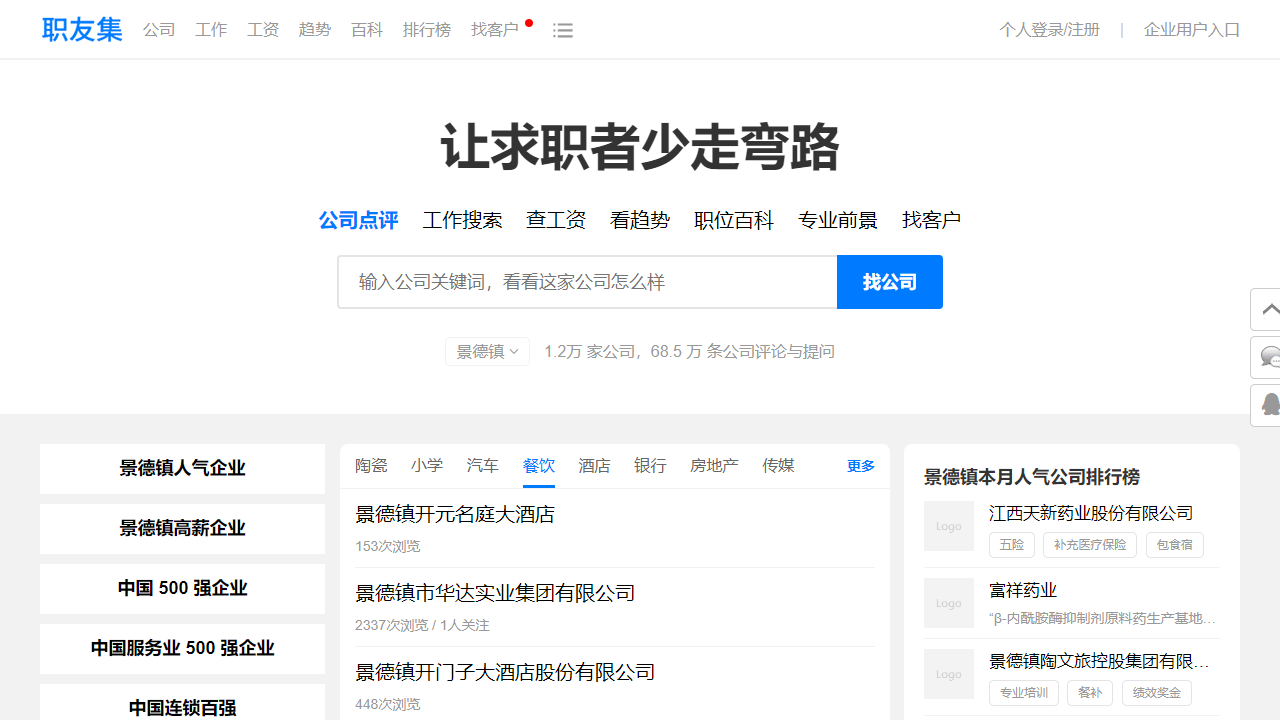
Task: Open 中国连锁百强 category
Action: pos(182,704)
